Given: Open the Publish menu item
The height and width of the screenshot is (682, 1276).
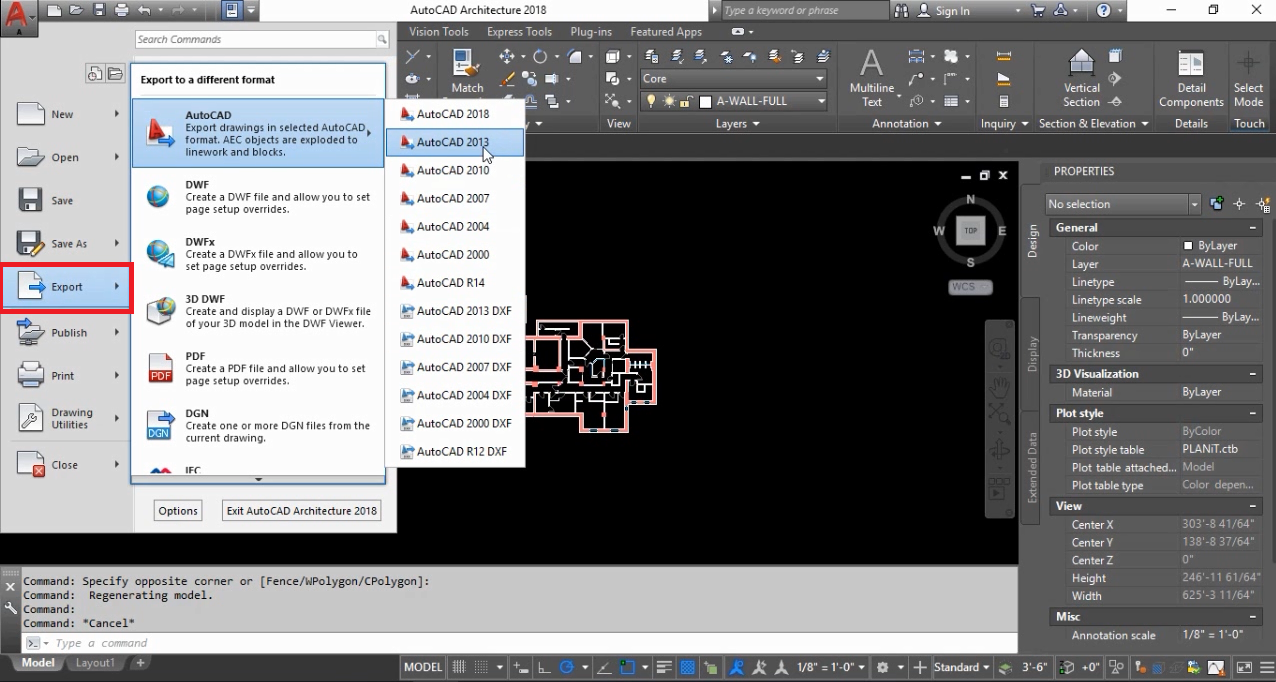Looking at the screenshot, I should click(x=67, y=333).
